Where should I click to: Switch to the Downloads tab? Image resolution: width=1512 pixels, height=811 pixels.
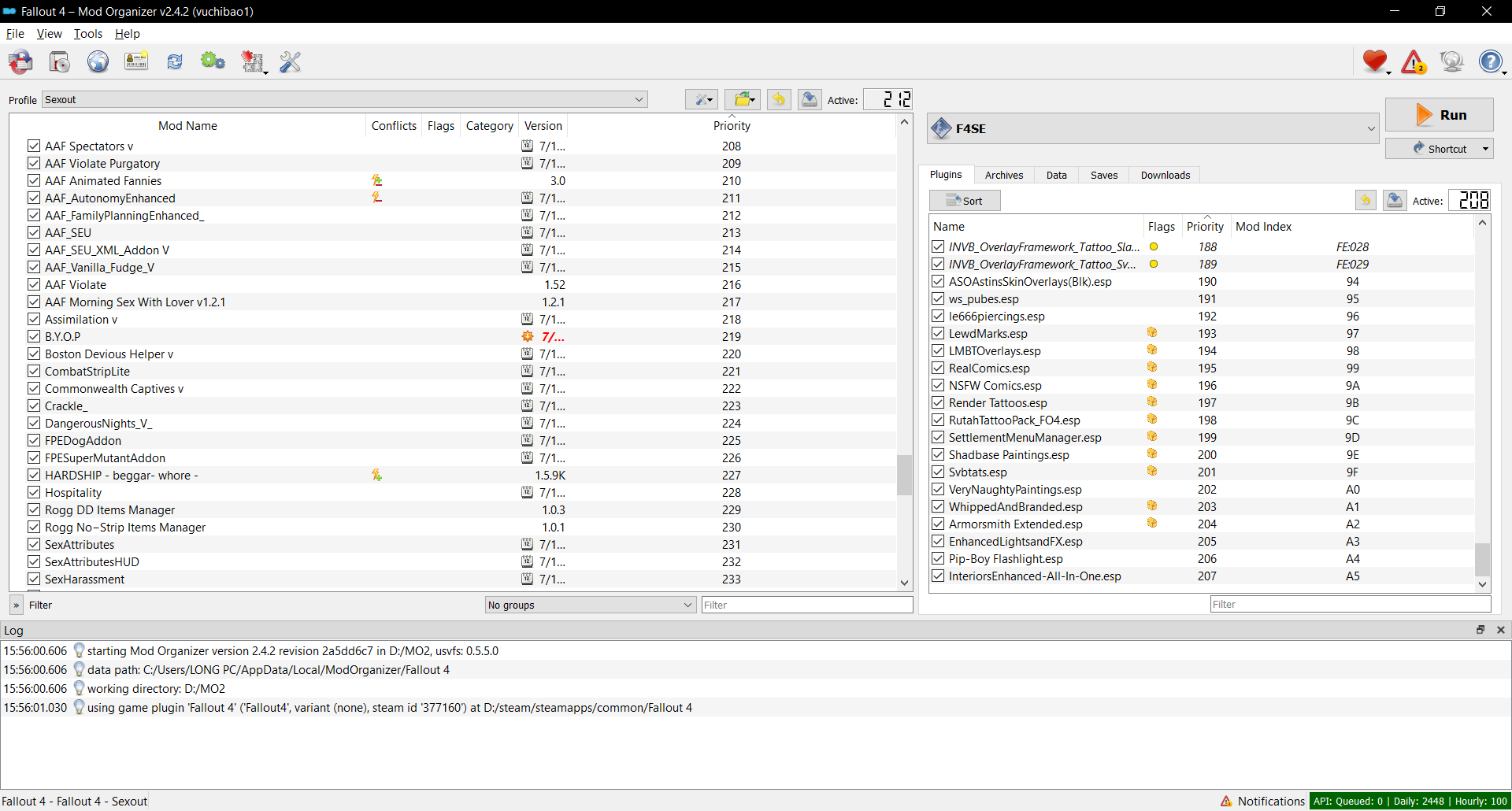(1165, 175)
